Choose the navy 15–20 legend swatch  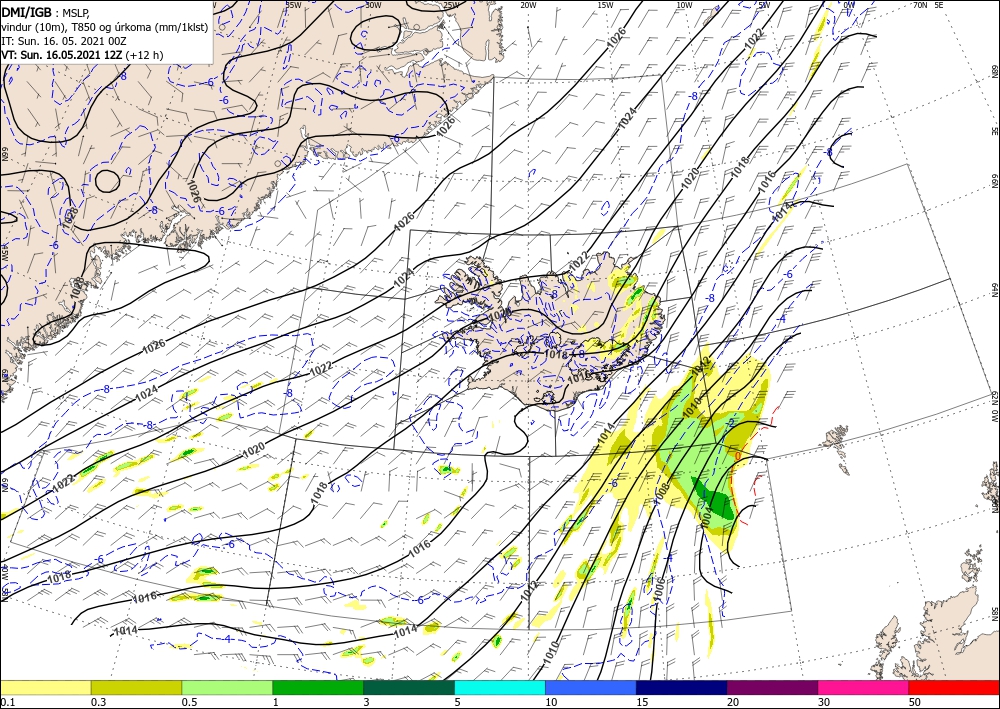(682, 687)
